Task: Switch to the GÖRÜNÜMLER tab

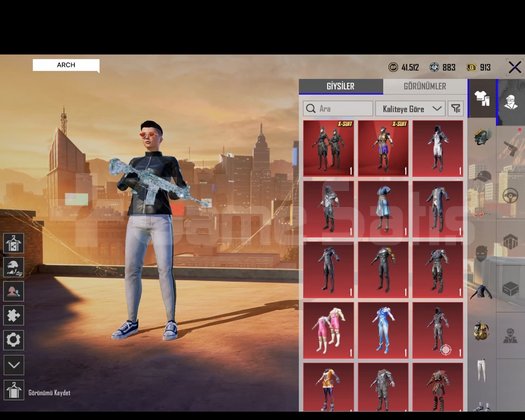Action: [x=425, y=86]
